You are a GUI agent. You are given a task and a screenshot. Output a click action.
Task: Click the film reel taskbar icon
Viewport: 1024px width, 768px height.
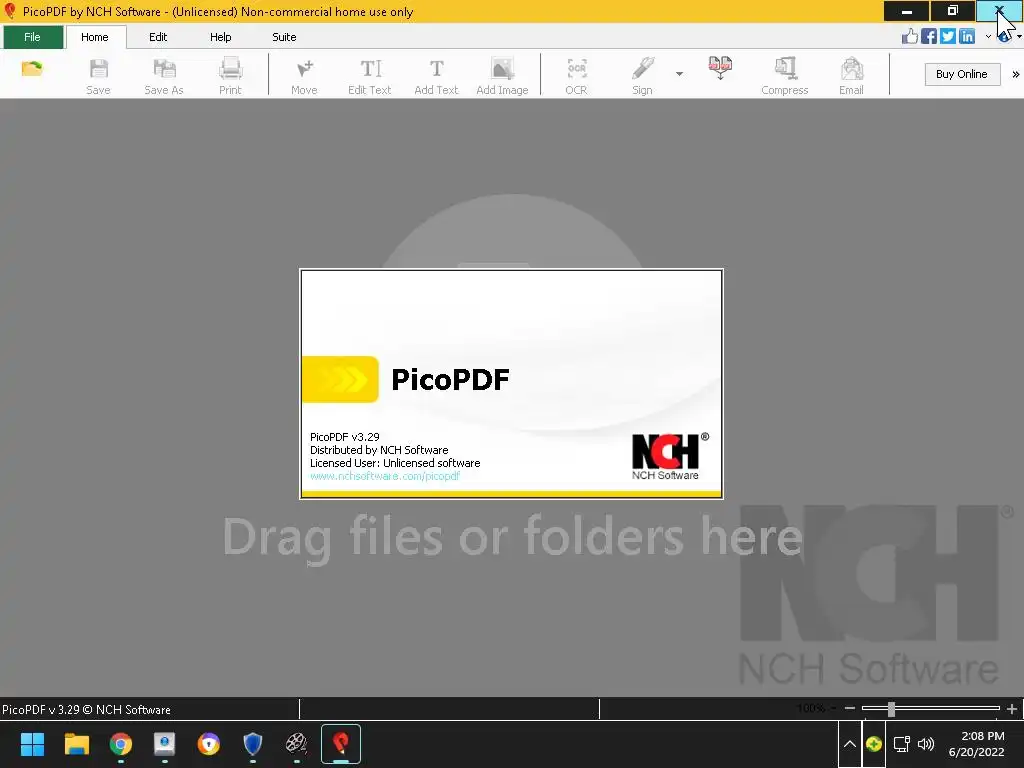click(x=296, y=744)
